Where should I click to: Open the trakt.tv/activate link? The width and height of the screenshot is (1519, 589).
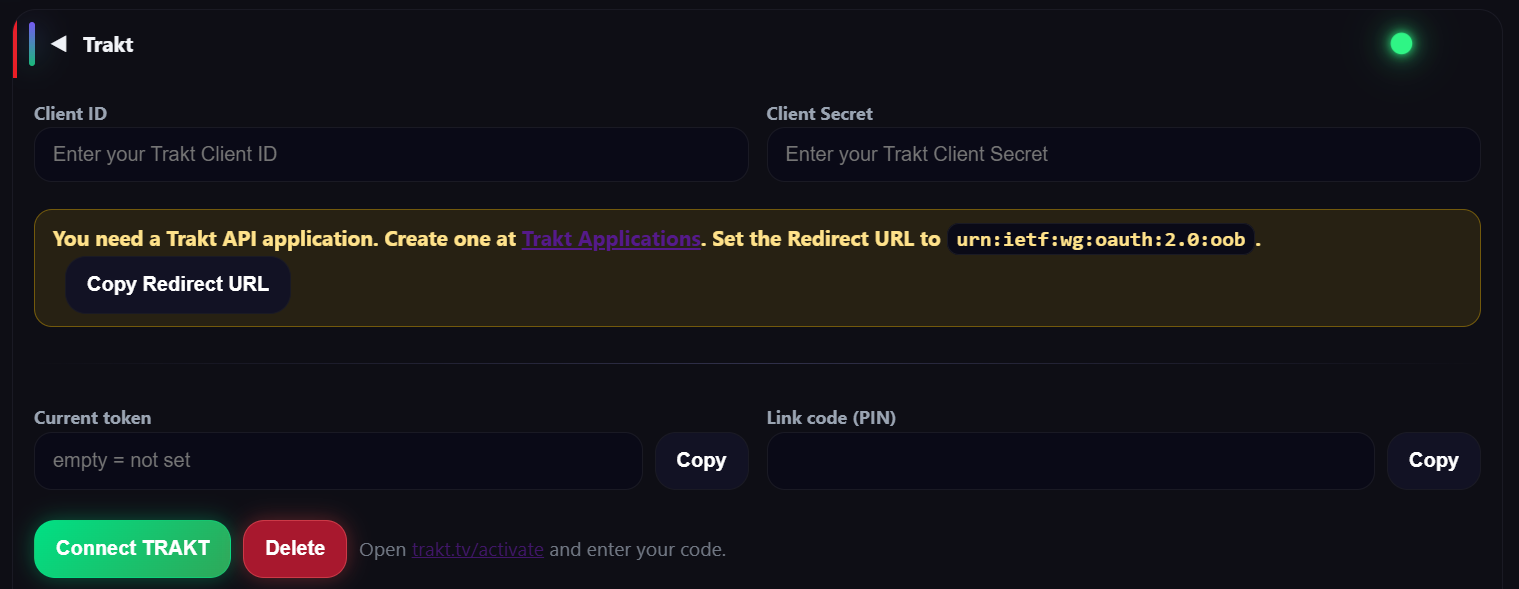coord(478,550)
